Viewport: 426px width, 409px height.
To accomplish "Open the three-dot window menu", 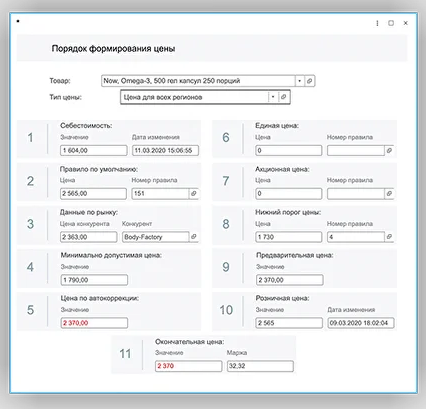I will click(x=377, y=23).
